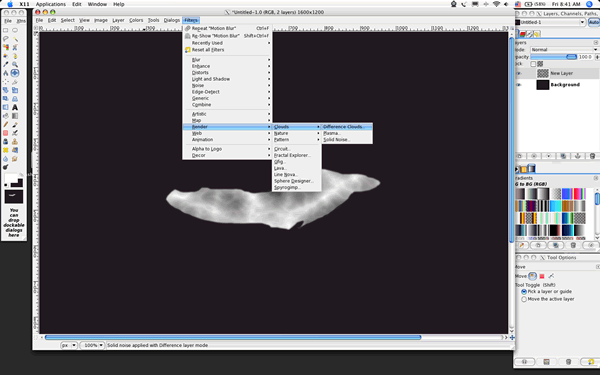Tick the Lock checkbox in Layers panel
The height and width of the screenshot is (375, 600).
click(533, 64)
